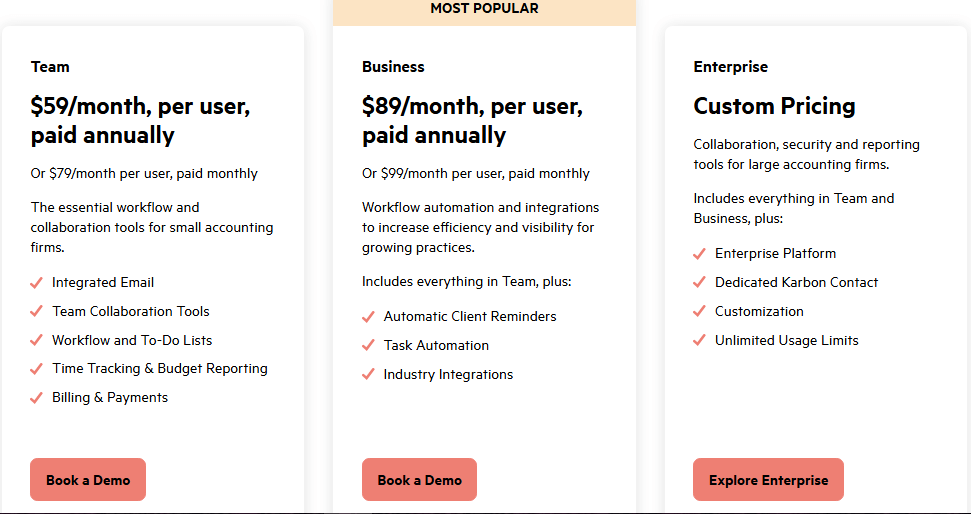The width and height of the screenshot is (971, 514).
Task: Click the Custom Pricing heading
Action: coord(774,106)
